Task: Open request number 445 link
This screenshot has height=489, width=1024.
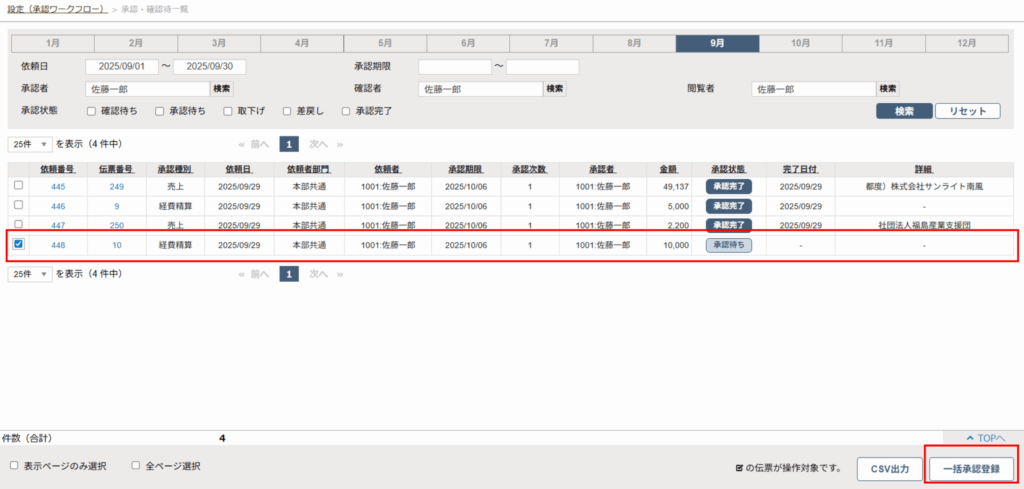Action: [58, 186]
